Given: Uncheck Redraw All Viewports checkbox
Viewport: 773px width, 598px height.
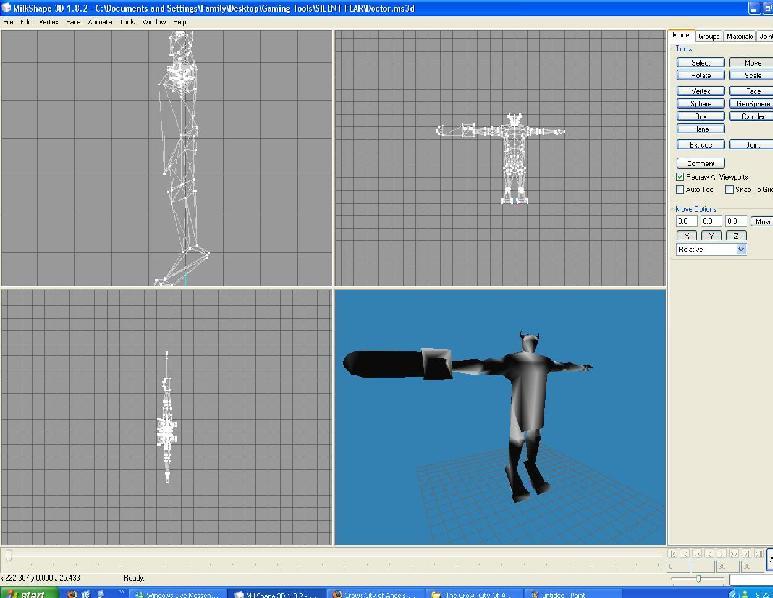Looking at the screenshot, I should [681, 177].
